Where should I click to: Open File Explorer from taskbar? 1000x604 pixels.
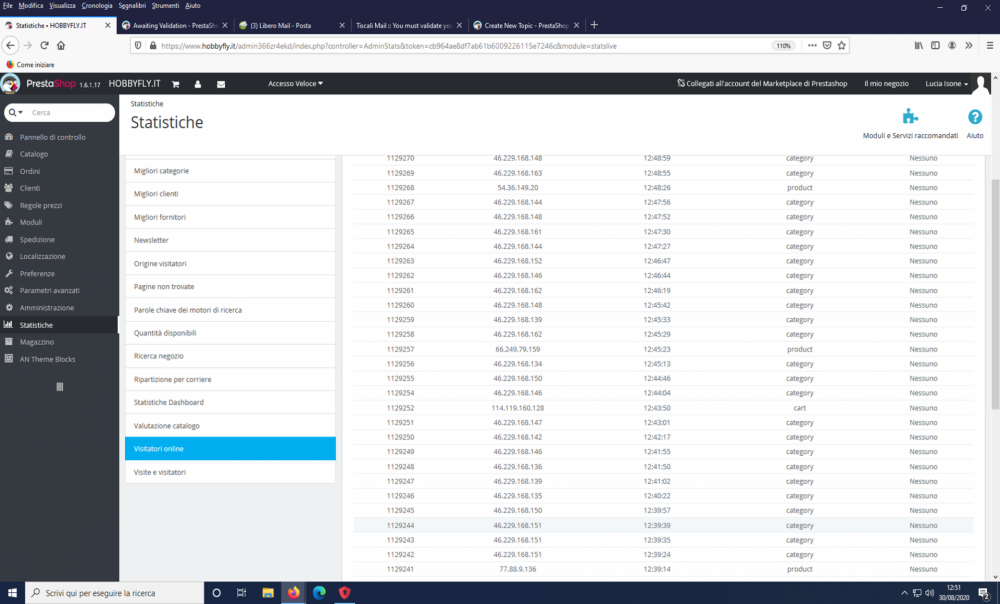pos(268,593)
